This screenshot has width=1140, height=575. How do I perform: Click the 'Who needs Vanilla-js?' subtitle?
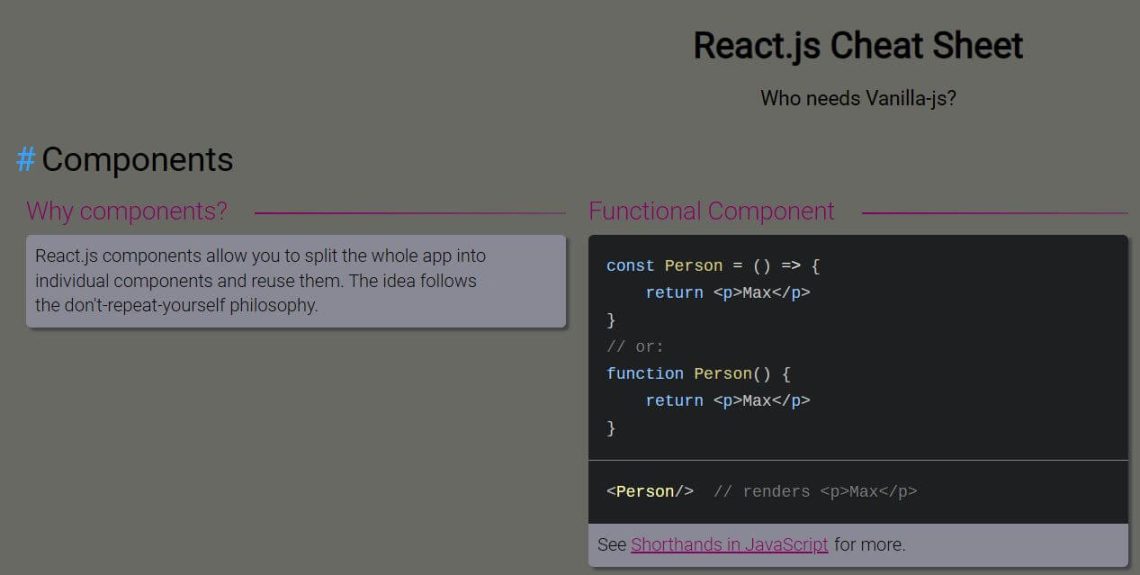[858, 98]
